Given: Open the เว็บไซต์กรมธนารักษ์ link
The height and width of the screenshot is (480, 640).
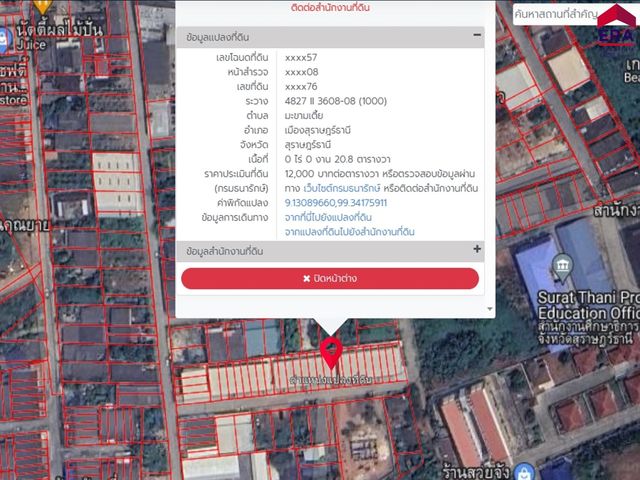Looking at the screenshot, I should (342, 188).
